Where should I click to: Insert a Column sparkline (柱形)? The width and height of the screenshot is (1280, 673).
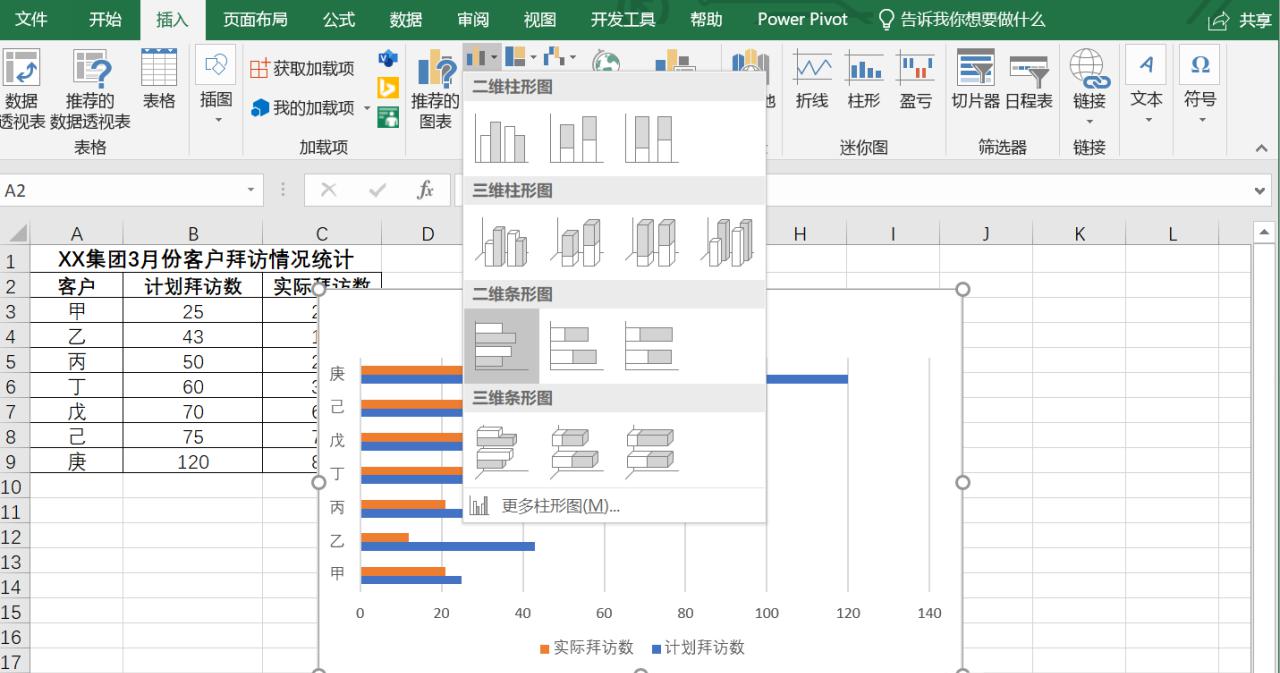864,80
